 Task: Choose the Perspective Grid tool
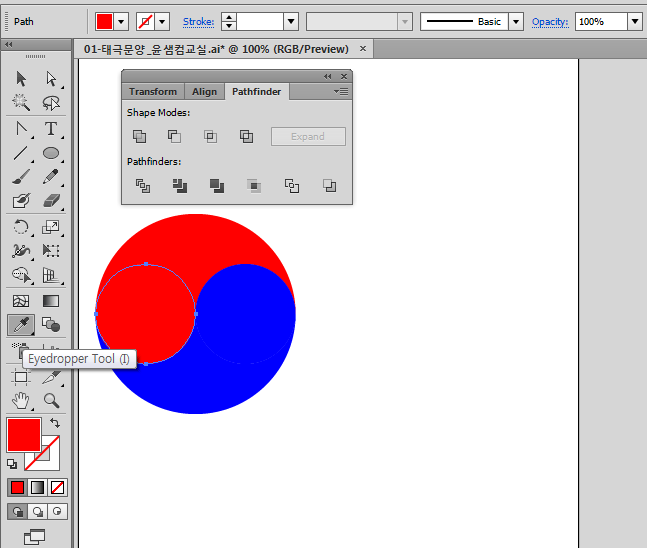click(x=51, y=275)
